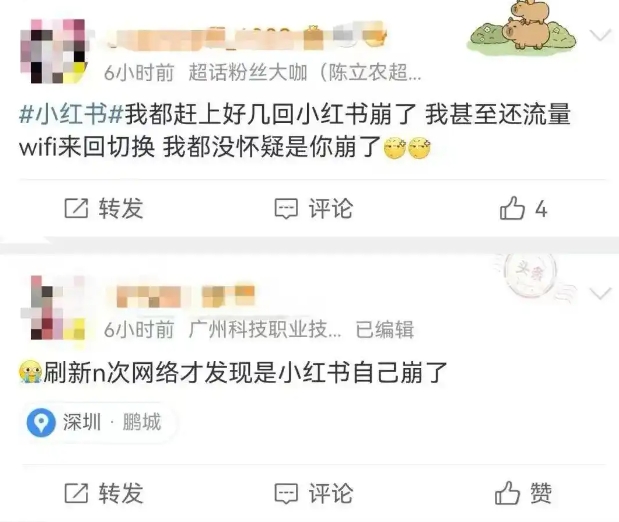Click 转发 label on first post
The image size is (619, 522).
click(x=121, y=208)
